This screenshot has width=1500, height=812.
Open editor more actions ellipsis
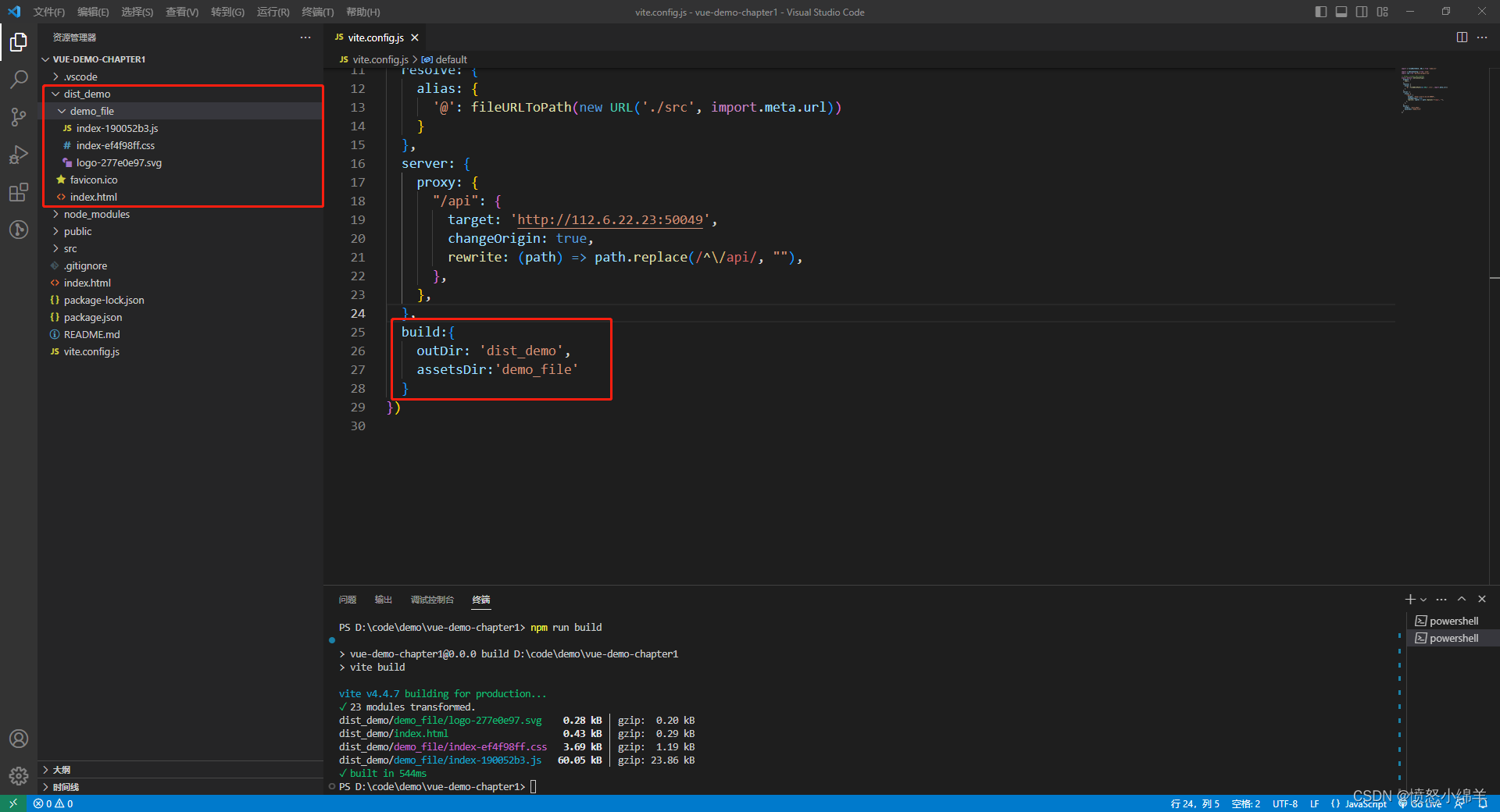1482,37
